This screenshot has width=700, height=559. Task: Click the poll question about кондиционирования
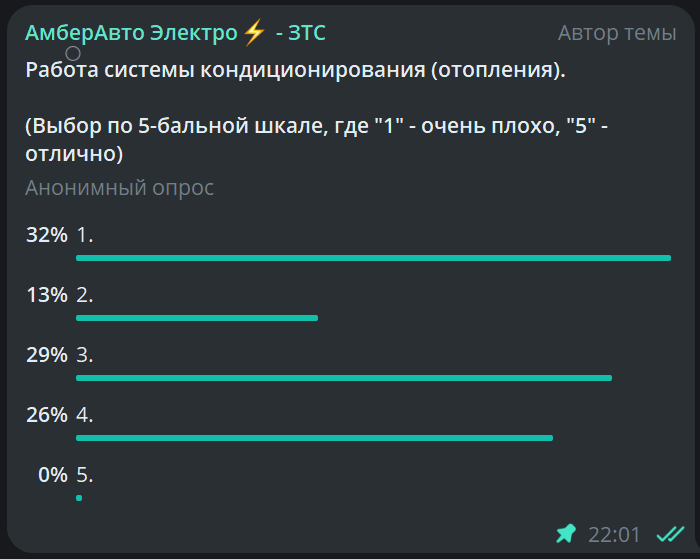tap(296, 70)
